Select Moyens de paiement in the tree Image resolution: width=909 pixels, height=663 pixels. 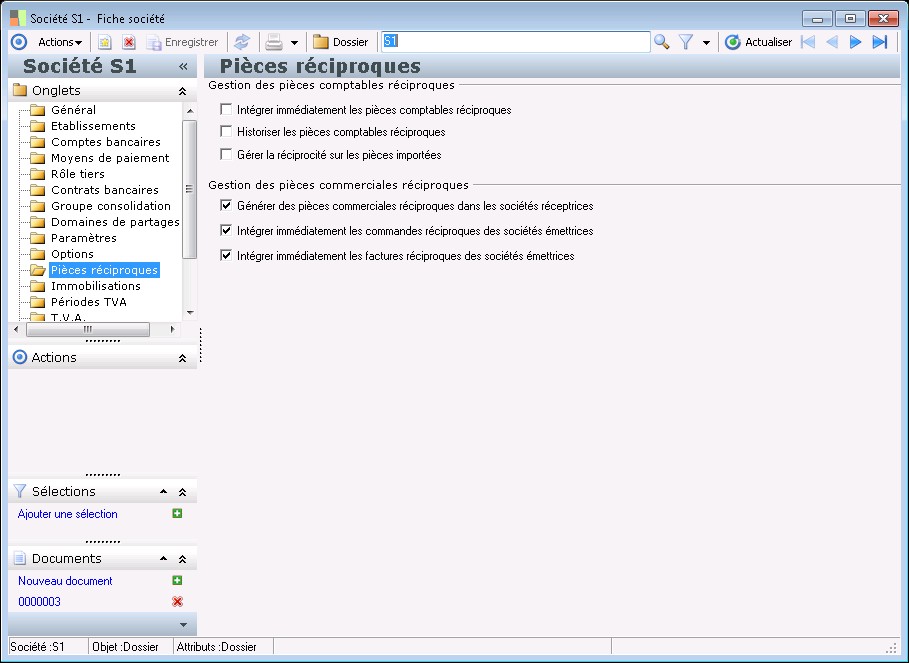[x=110, y=158]
